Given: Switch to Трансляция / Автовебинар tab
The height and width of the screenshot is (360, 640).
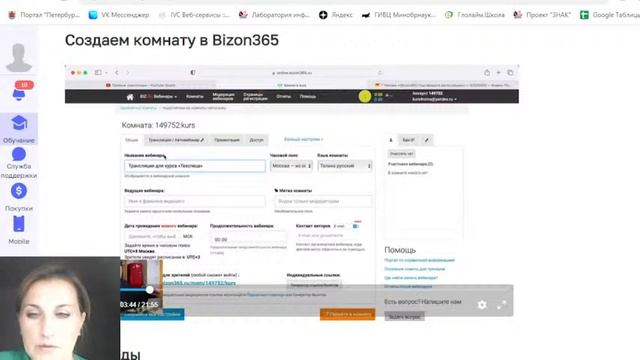Looking at the screenshot, I should (x=176, y=140).
